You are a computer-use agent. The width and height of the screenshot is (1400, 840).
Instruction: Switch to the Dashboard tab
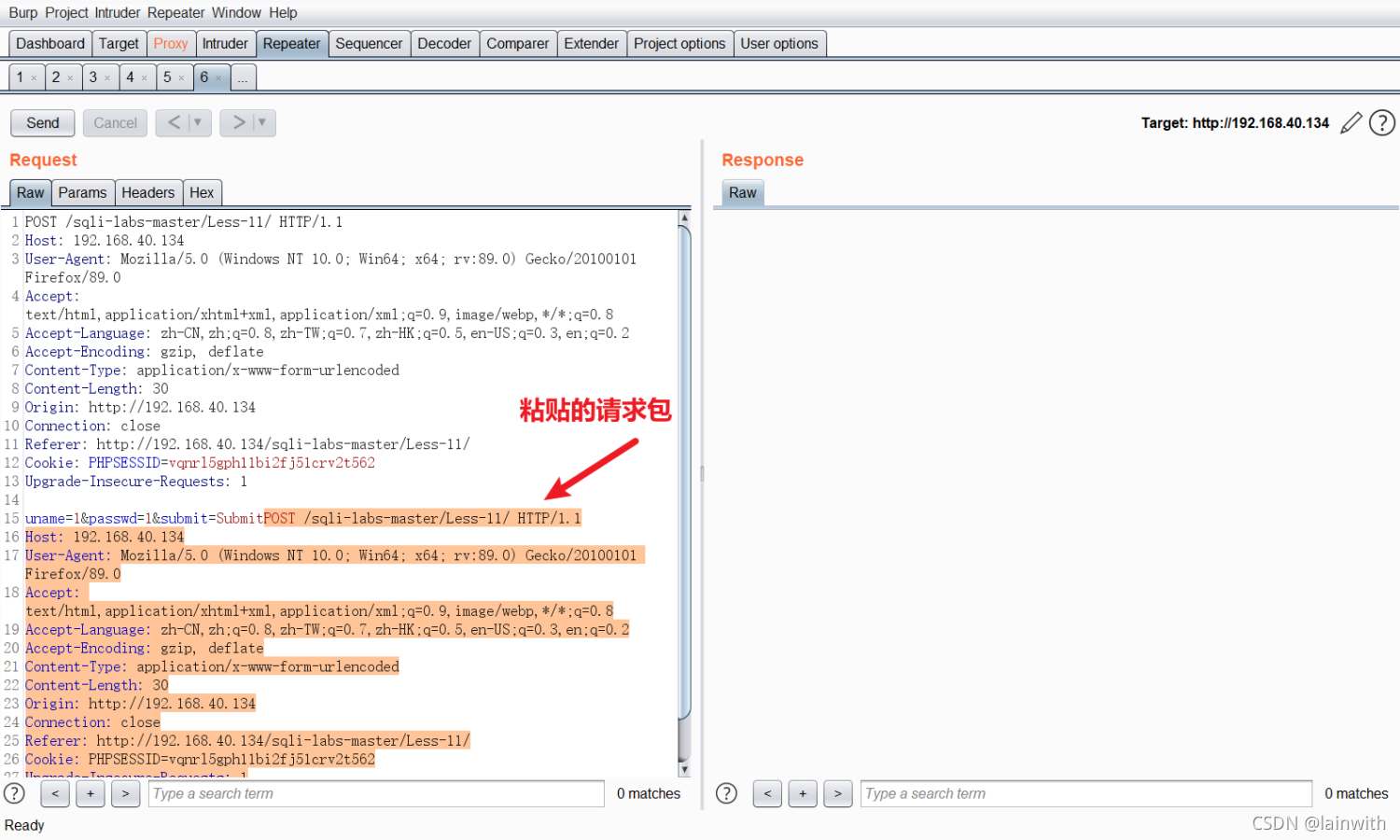coord(50,44)
